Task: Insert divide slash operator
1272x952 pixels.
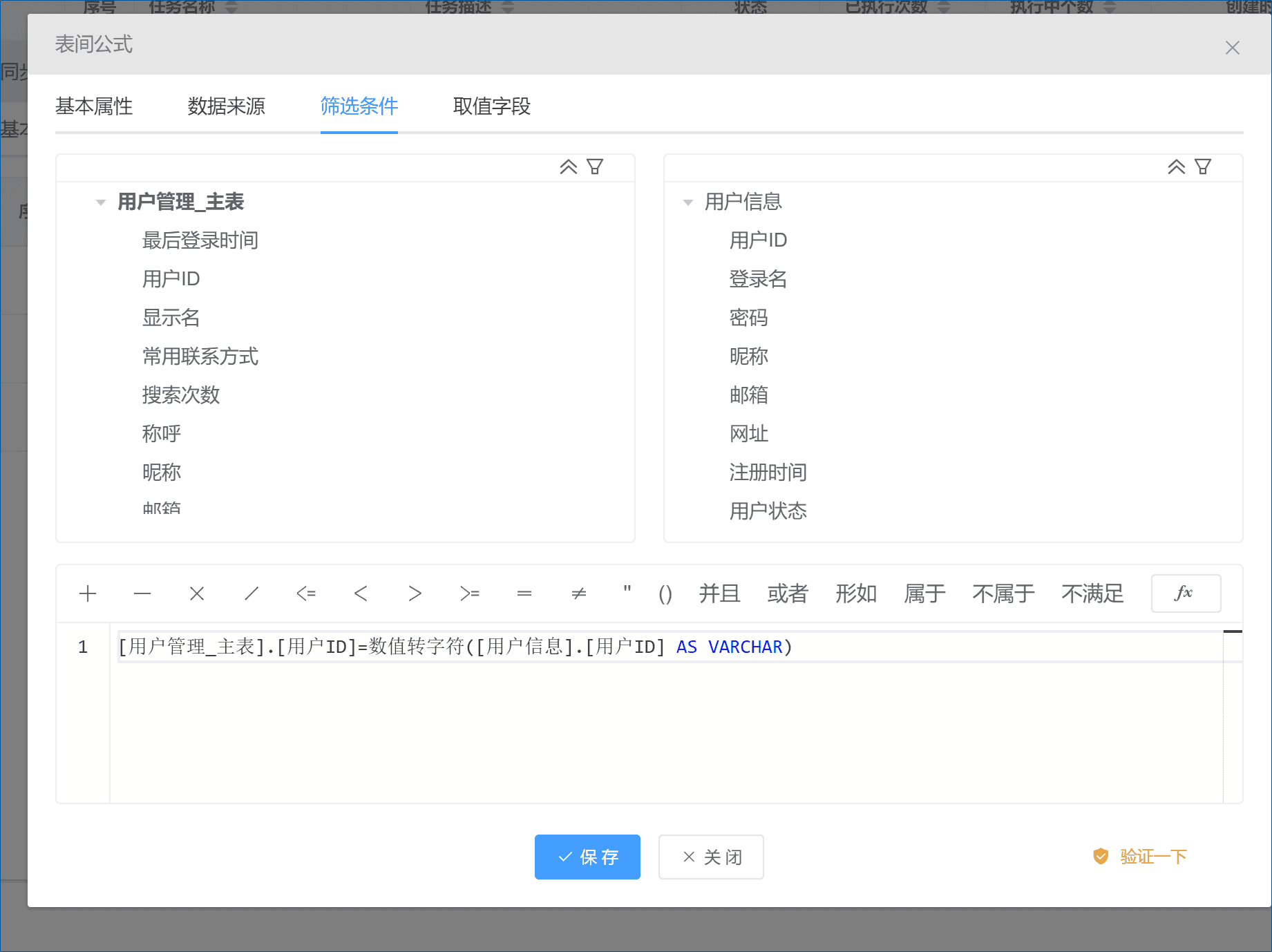Action: pyautogui.click(x=251, y=593)
